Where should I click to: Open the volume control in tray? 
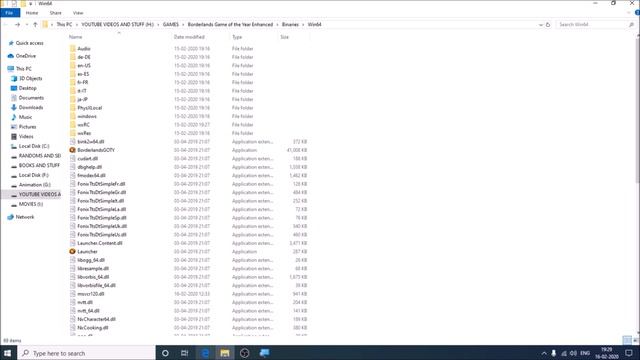573,353
